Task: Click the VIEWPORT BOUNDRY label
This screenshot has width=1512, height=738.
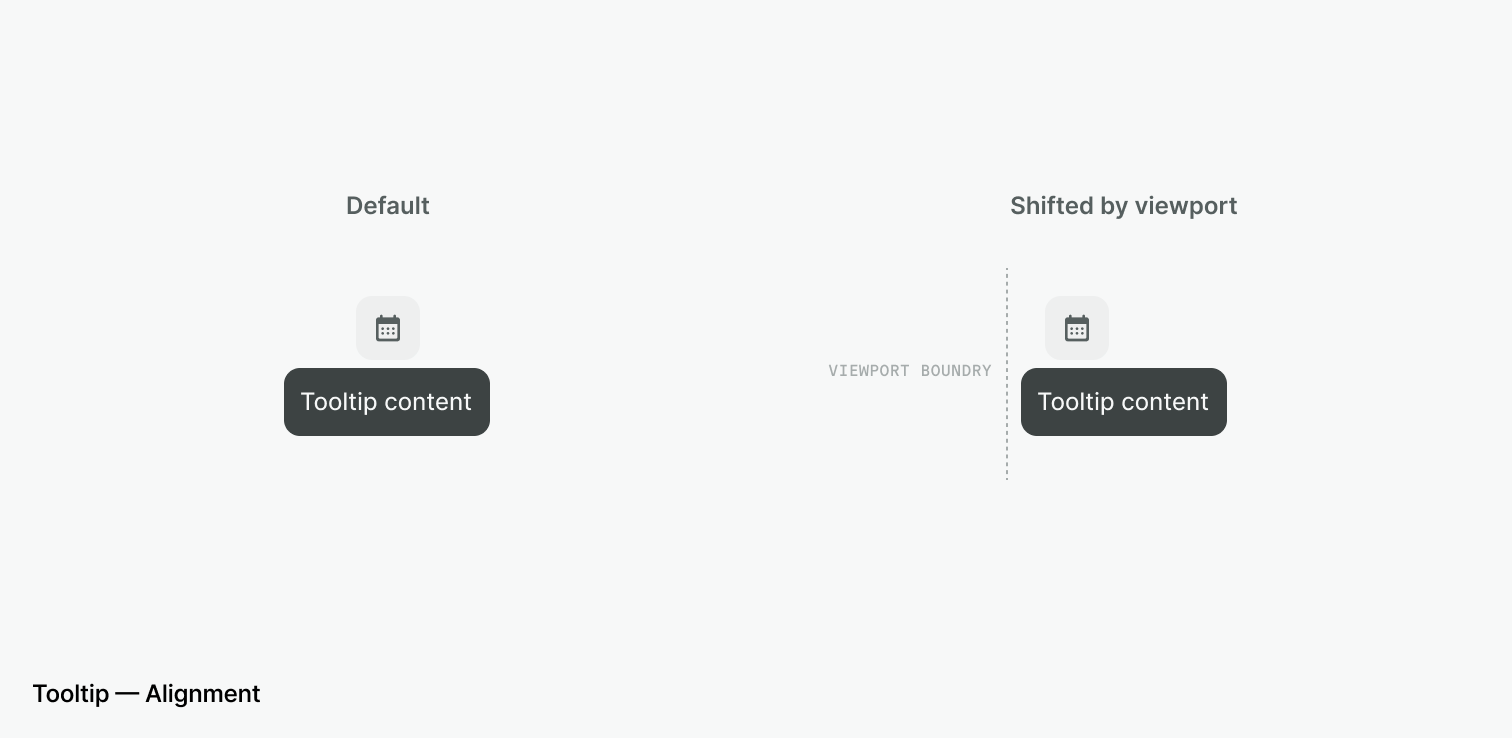Action: [910, 371]
